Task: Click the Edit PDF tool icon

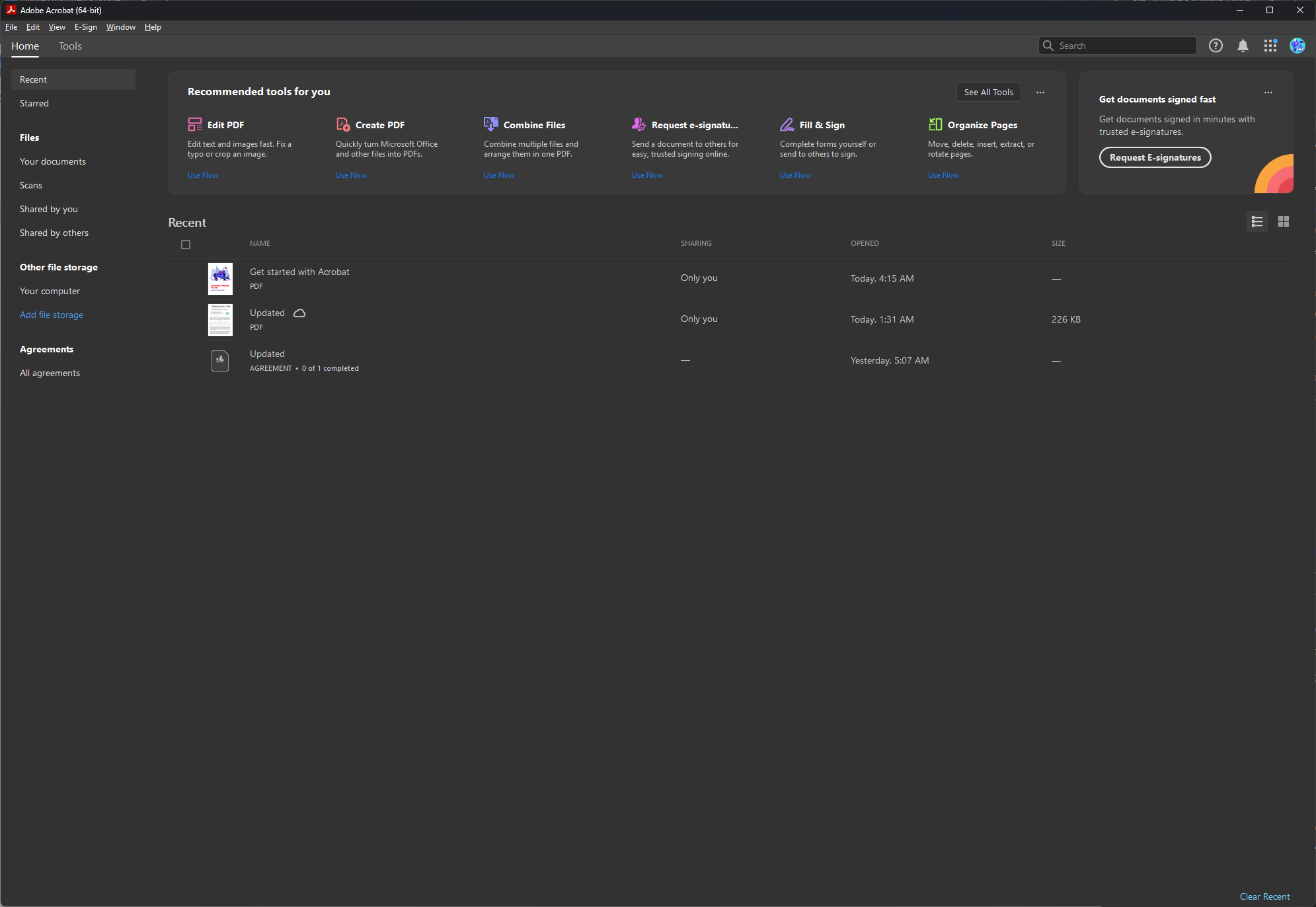Action: click(x=194, y=124)
